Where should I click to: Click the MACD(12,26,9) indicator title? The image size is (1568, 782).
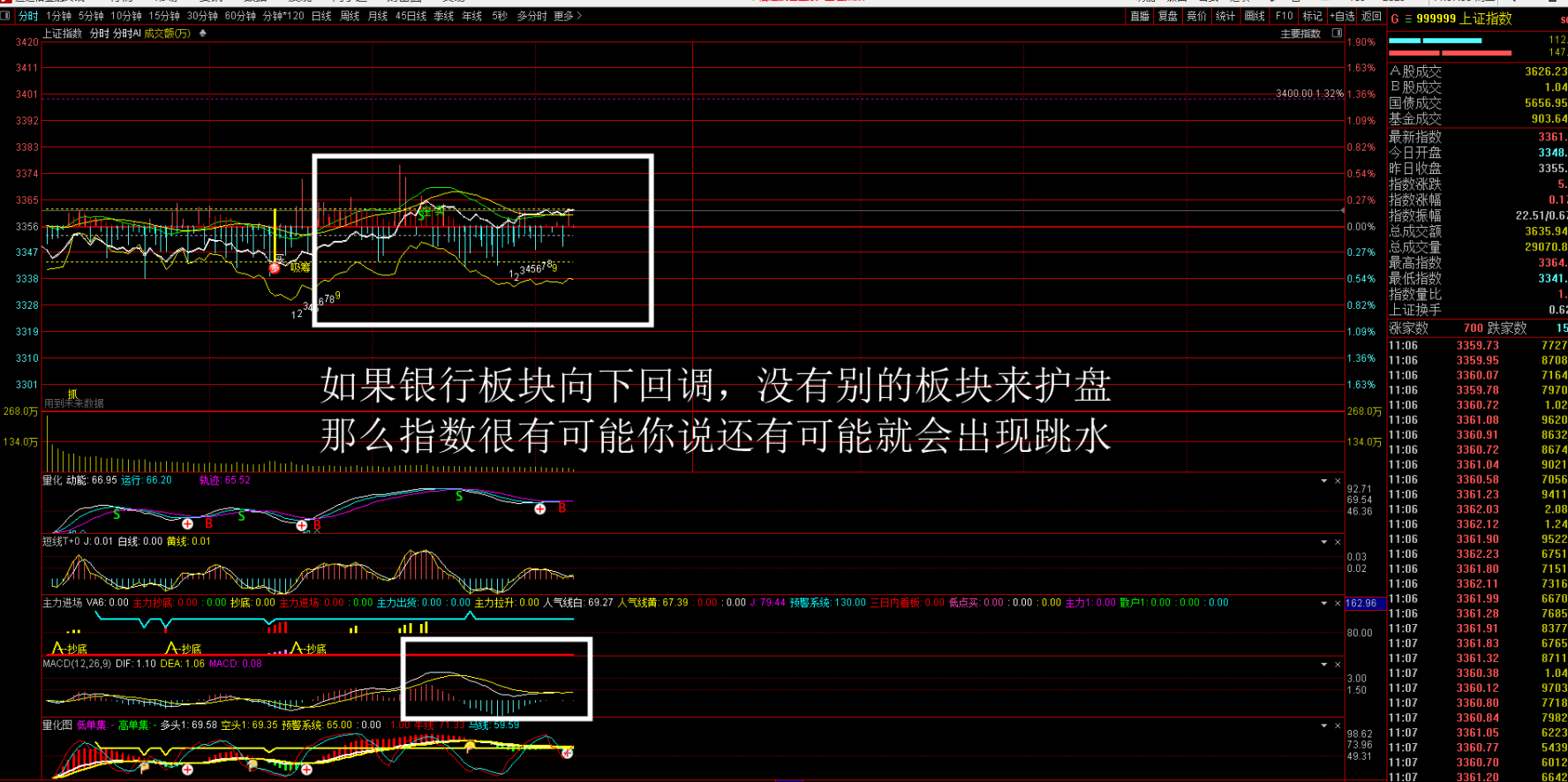click(x=77, y=664)
